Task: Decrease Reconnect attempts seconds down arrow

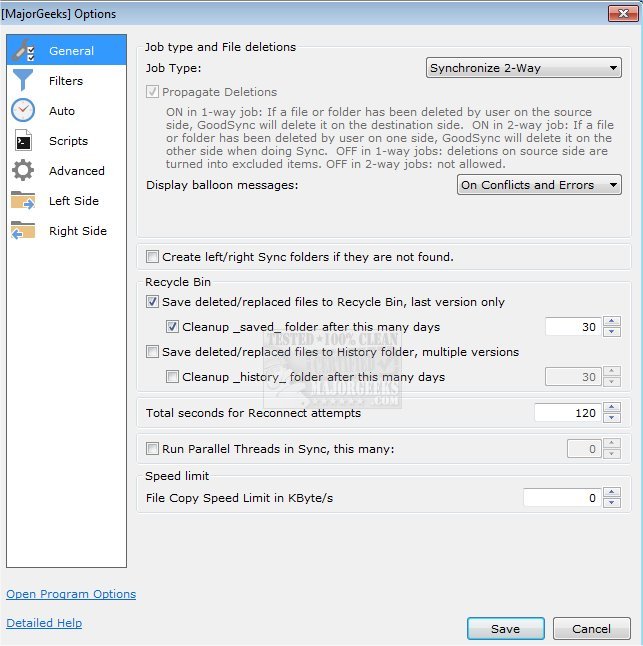Action: [x=612, y=418]
